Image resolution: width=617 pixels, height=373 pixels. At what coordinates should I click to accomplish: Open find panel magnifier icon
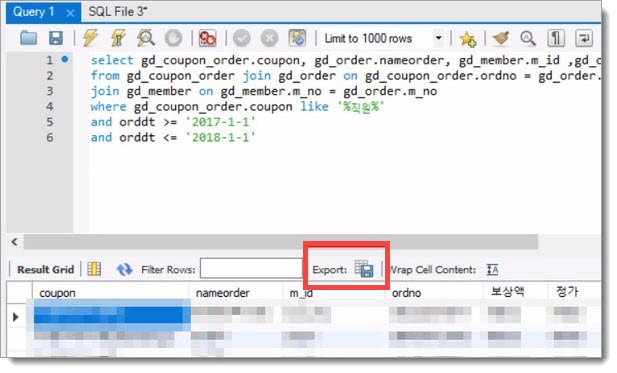[528, 38]
